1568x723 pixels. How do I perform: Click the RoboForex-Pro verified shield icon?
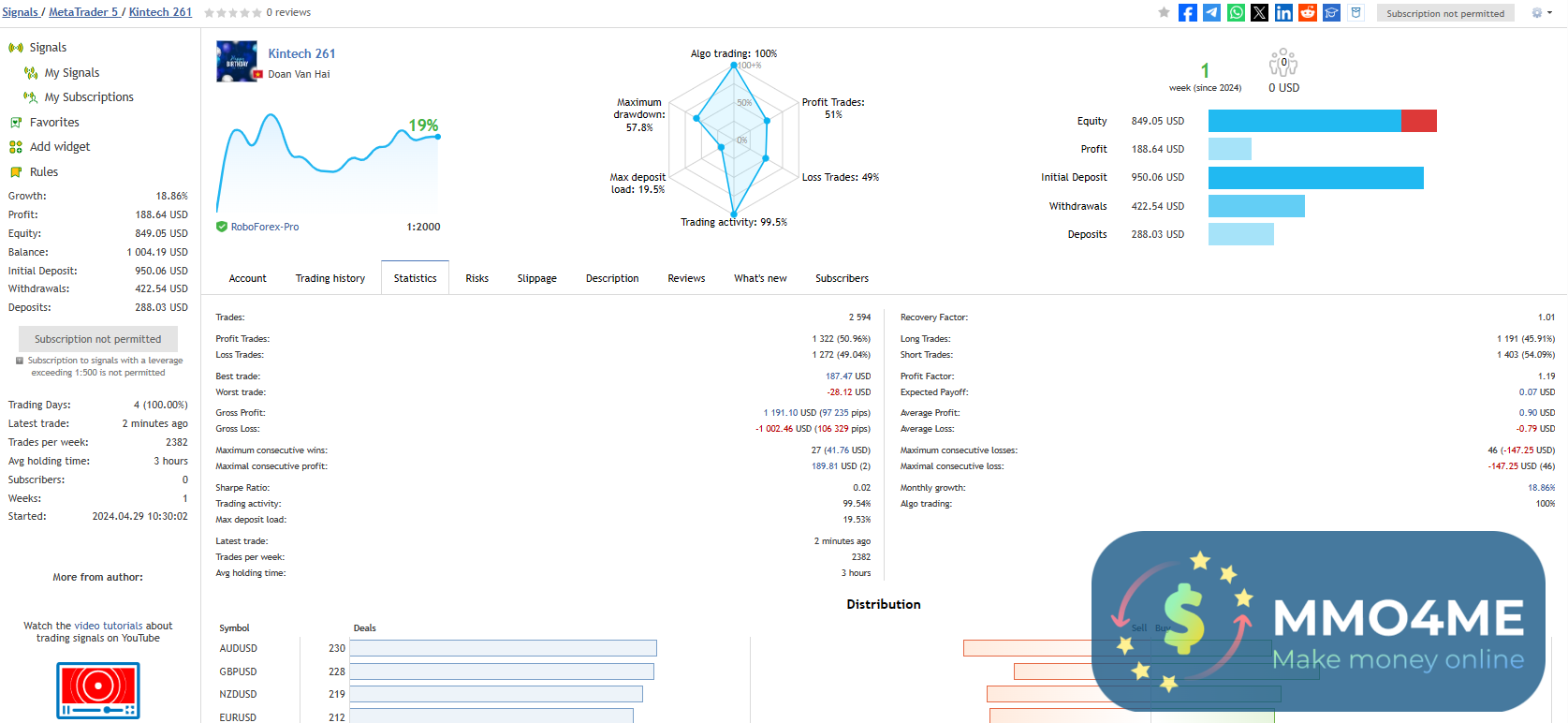pyautogui.click(x=222, y=227)
